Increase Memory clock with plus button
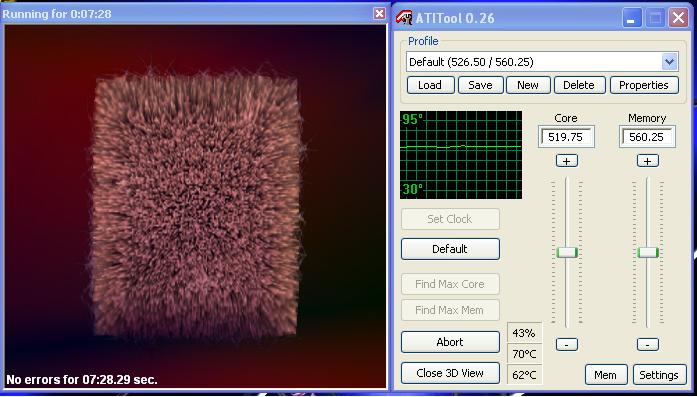The width and height of the screenshot is (697, 397). (x=648, y=161)
